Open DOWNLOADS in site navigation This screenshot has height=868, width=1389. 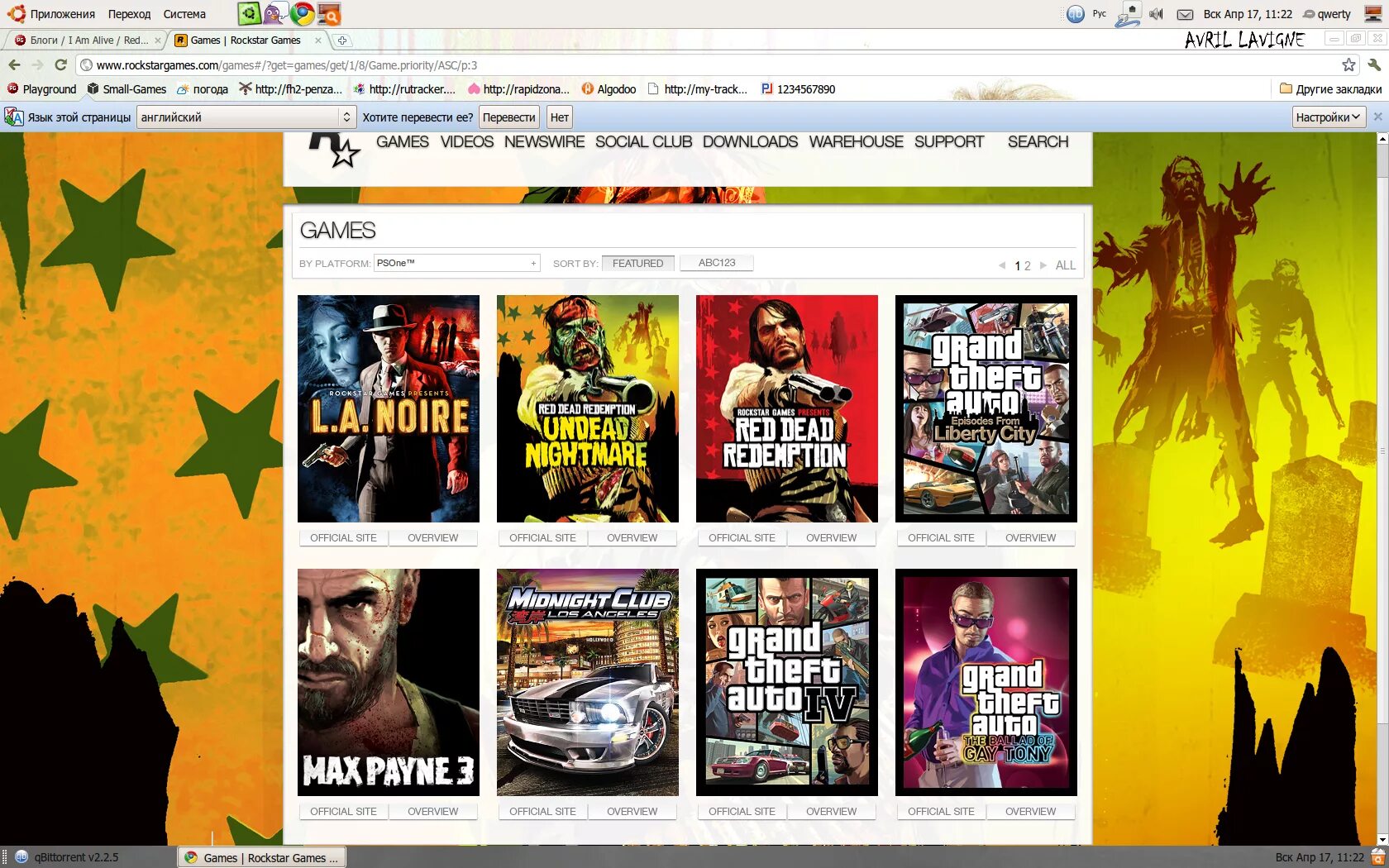pyautogui.click(x=750, y=142)
